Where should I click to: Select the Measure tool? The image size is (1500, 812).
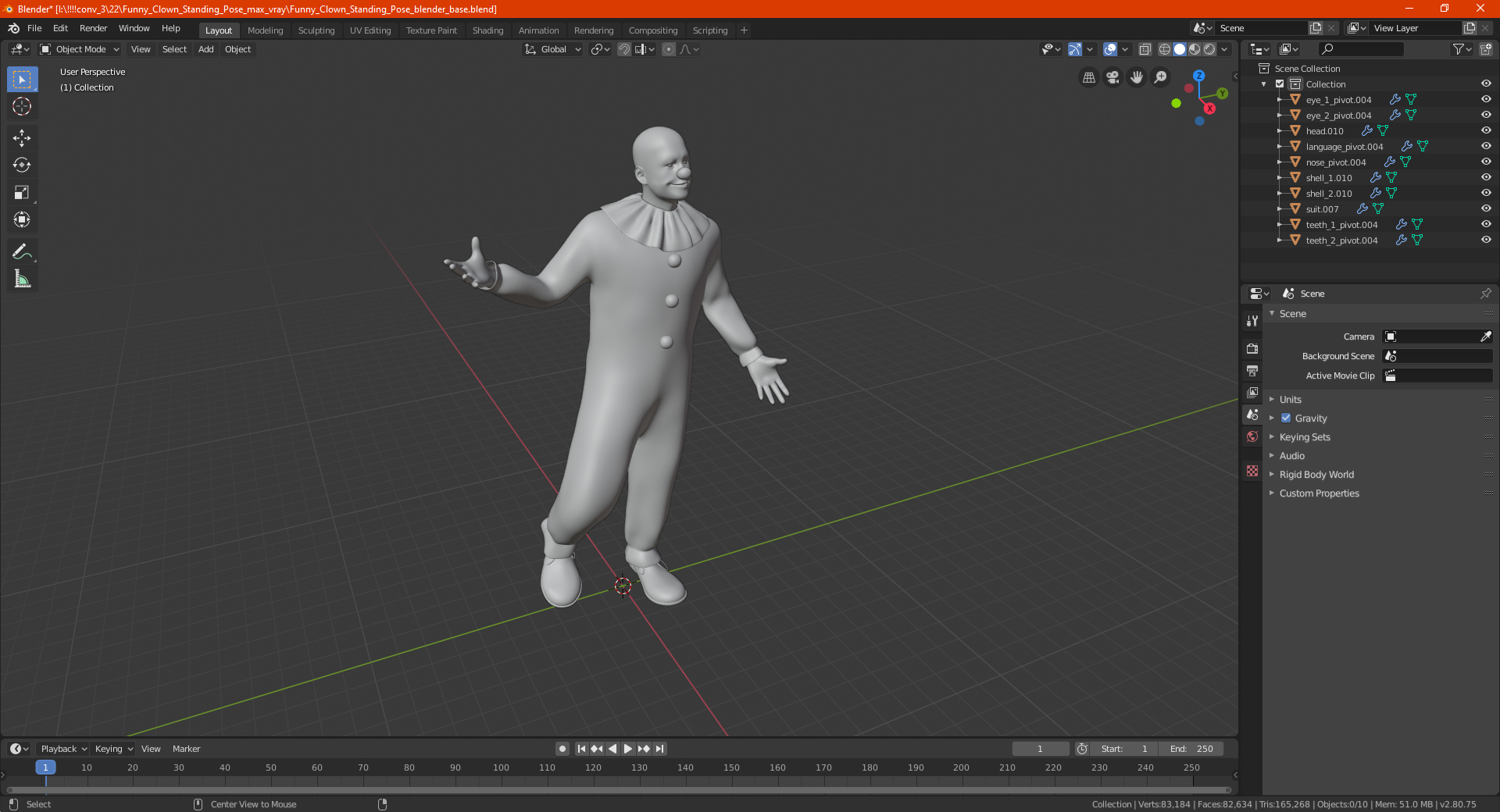(22, 279)
